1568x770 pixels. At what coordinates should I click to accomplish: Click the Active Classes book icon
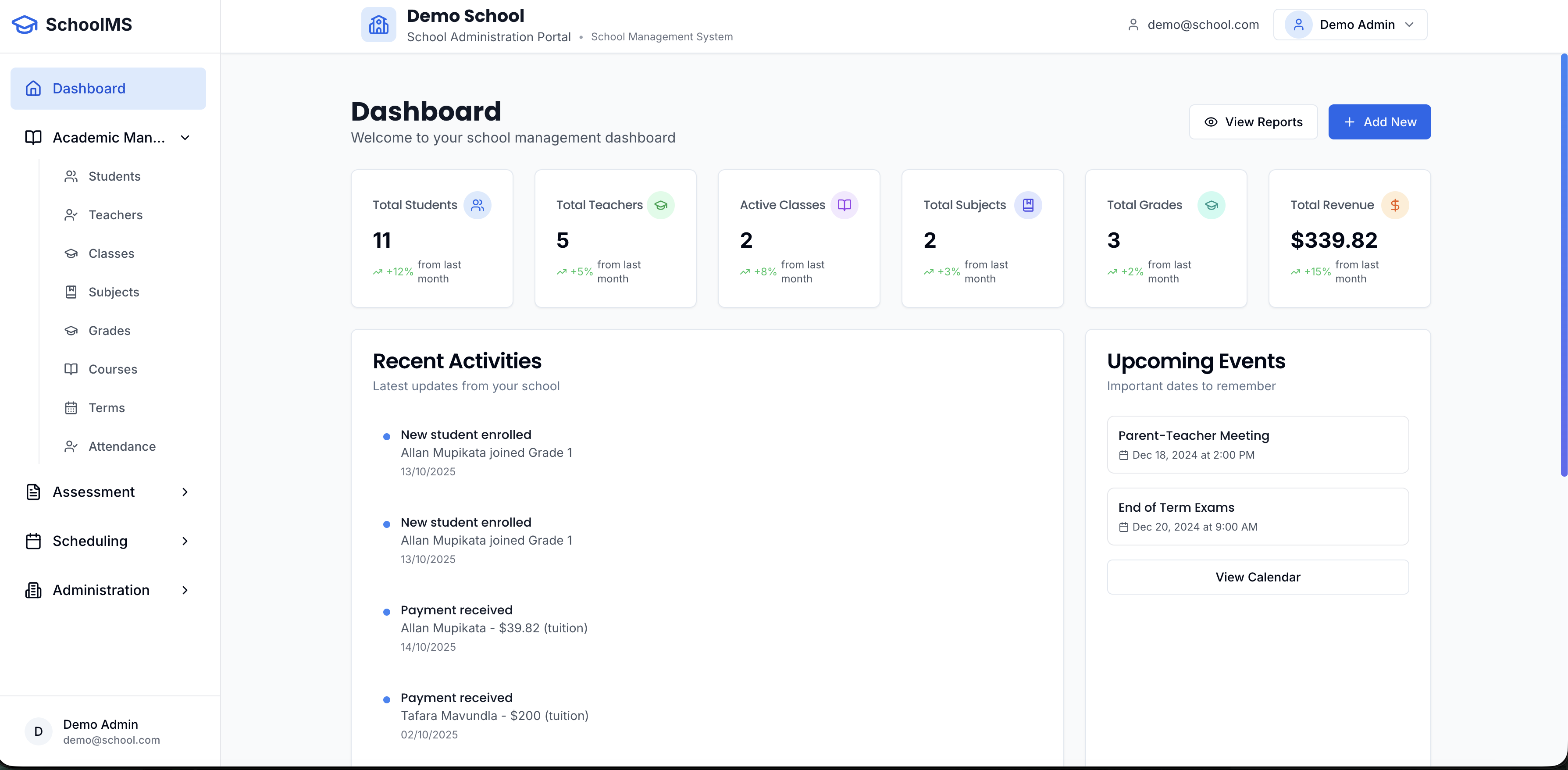(x=844, y=205)
